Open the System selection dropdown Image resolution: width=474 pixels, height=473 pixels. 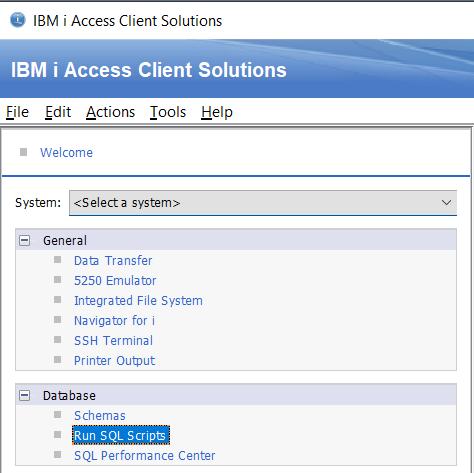263,203
